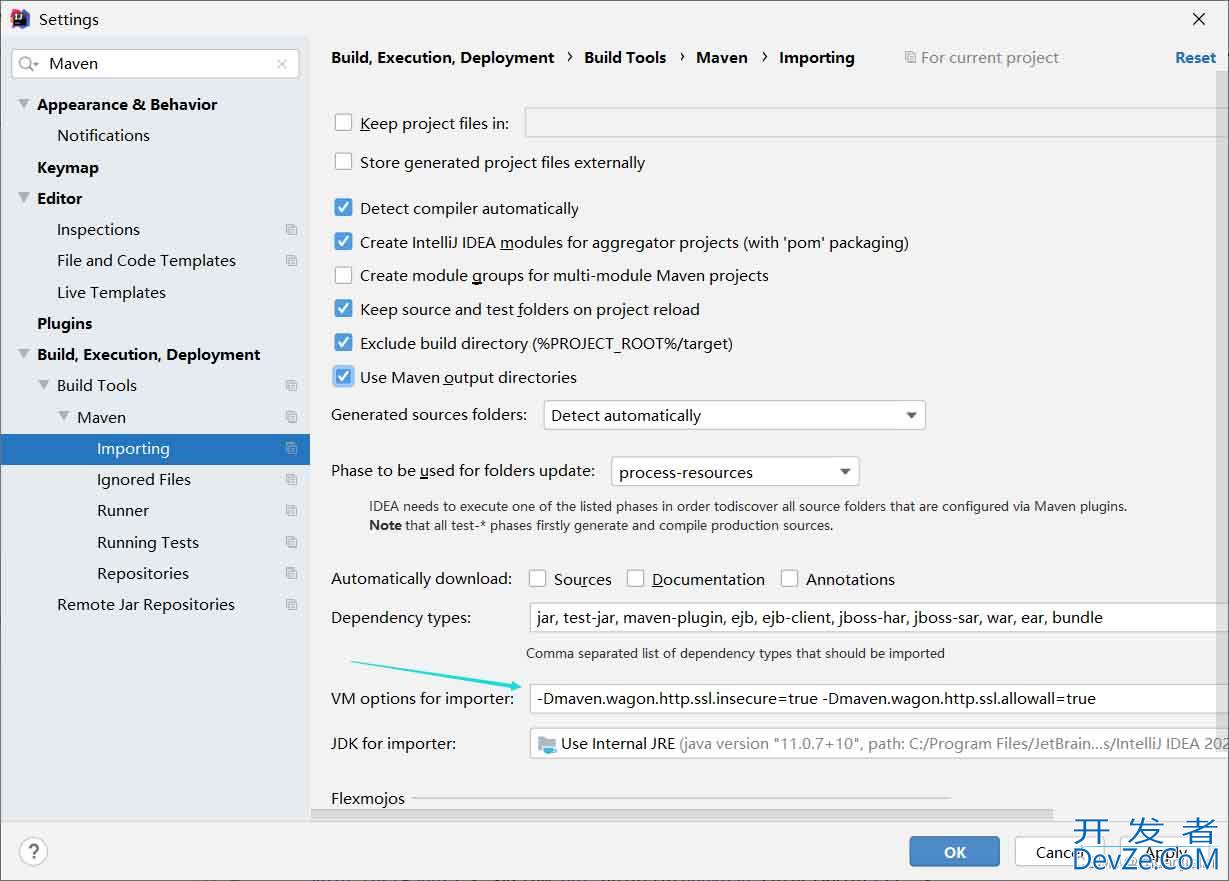
Task: Open Remote Jar Repositories page
Action: click(x=146, y=604)
